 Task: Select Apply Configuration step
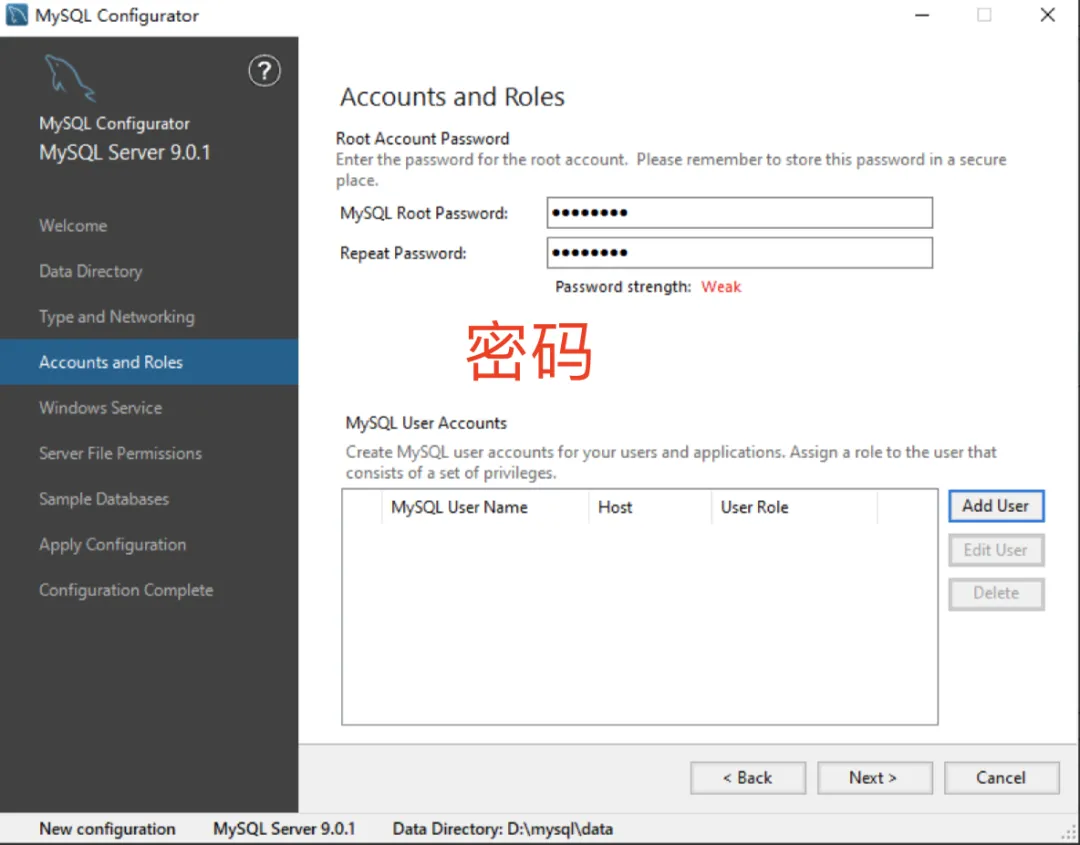113,545
